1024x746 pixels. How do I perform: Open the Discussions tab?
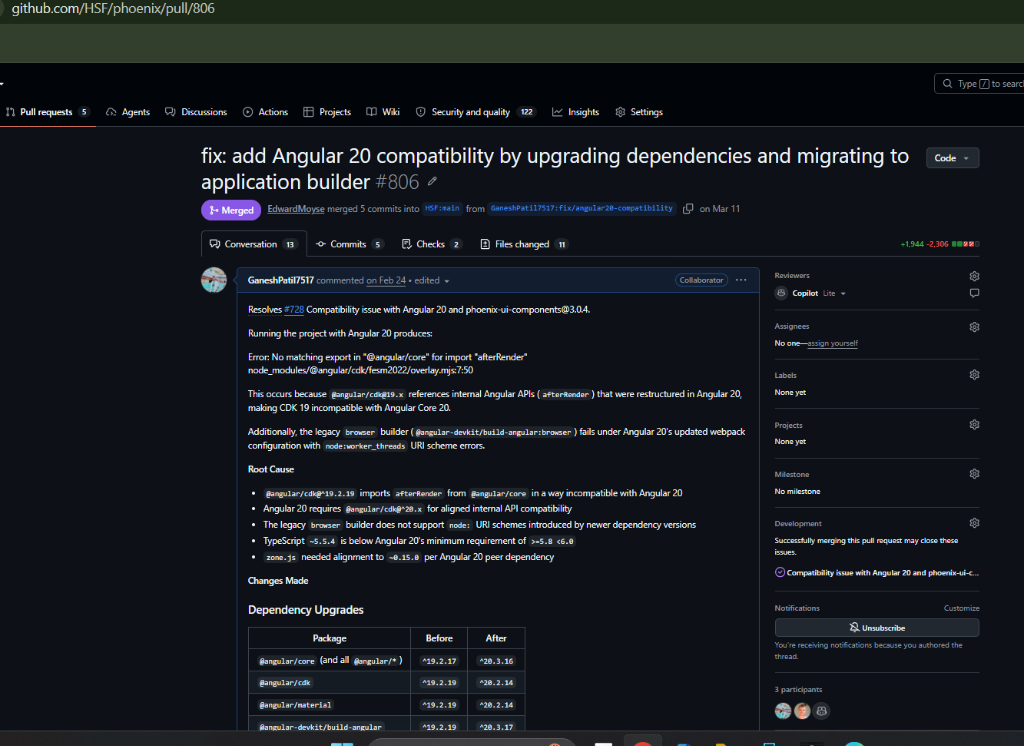[196, 112]
